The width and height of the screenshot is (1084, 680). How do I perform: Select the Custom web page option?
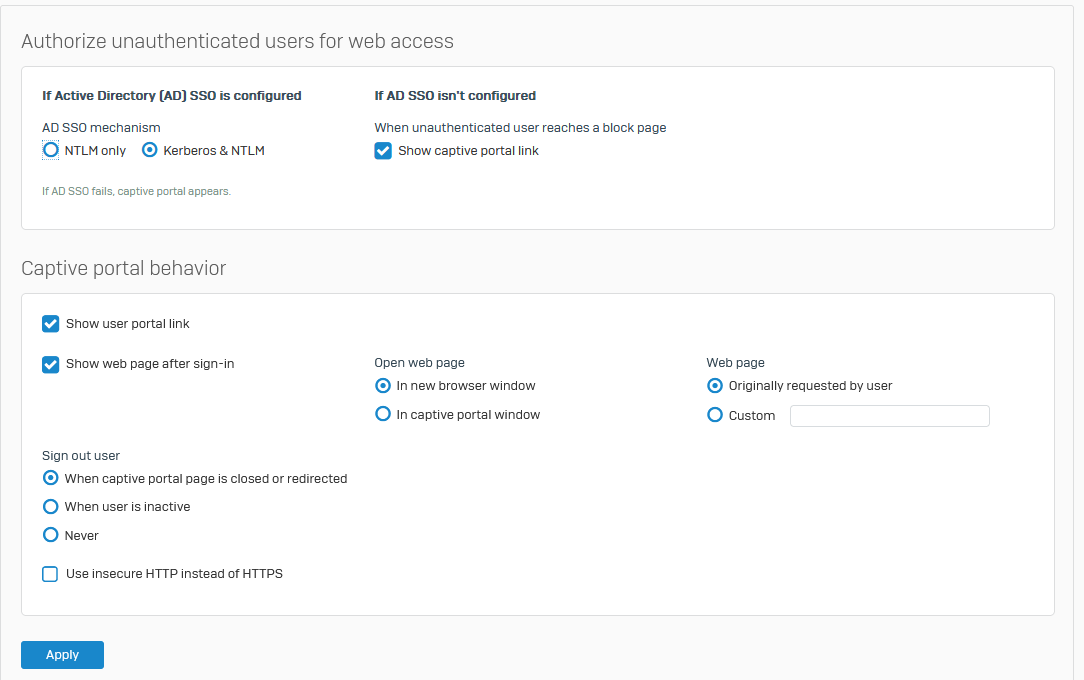coord(715,415)
